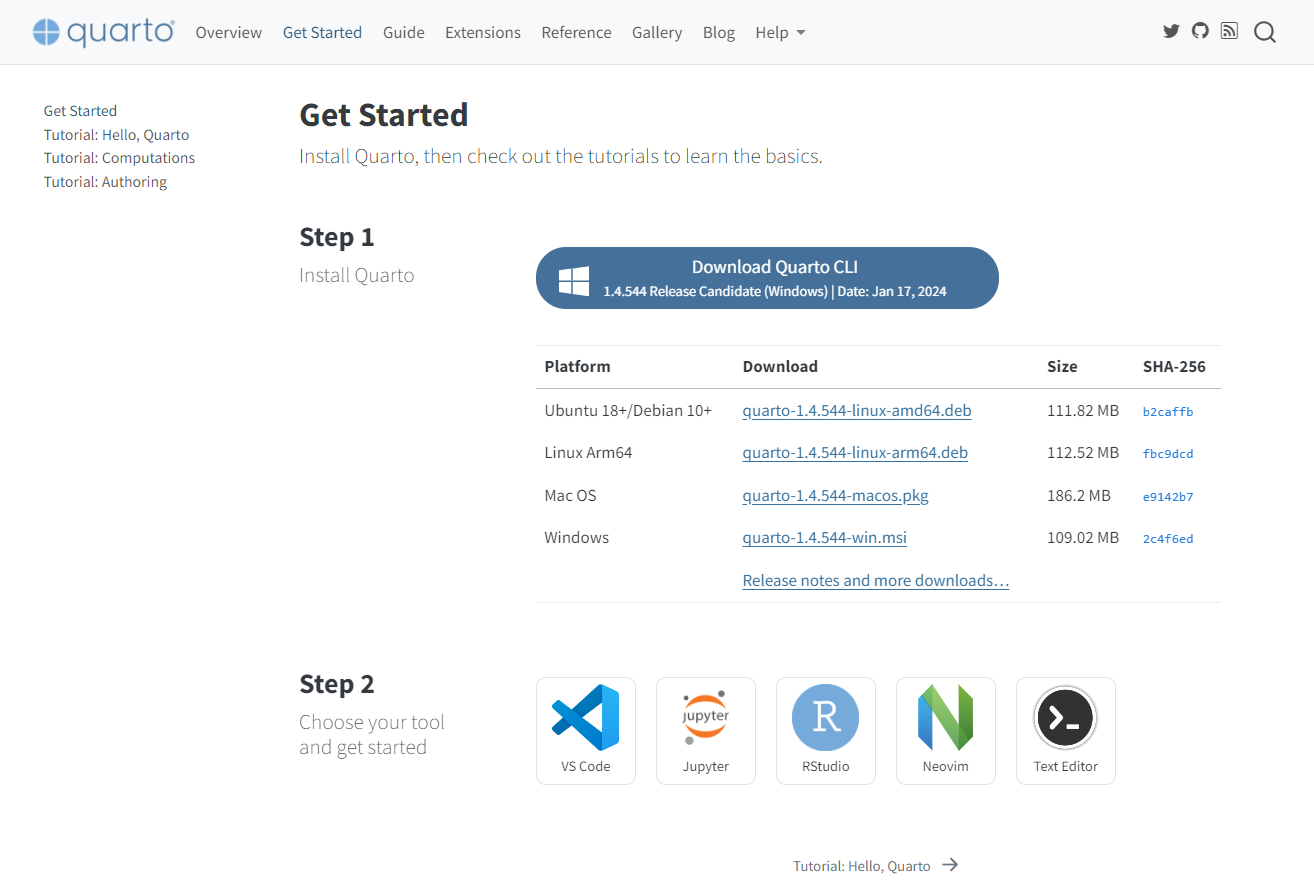This screenshot has height=894, width=1314.
Task: Click the Windows platform cell
Action: (x=577, y=537)
